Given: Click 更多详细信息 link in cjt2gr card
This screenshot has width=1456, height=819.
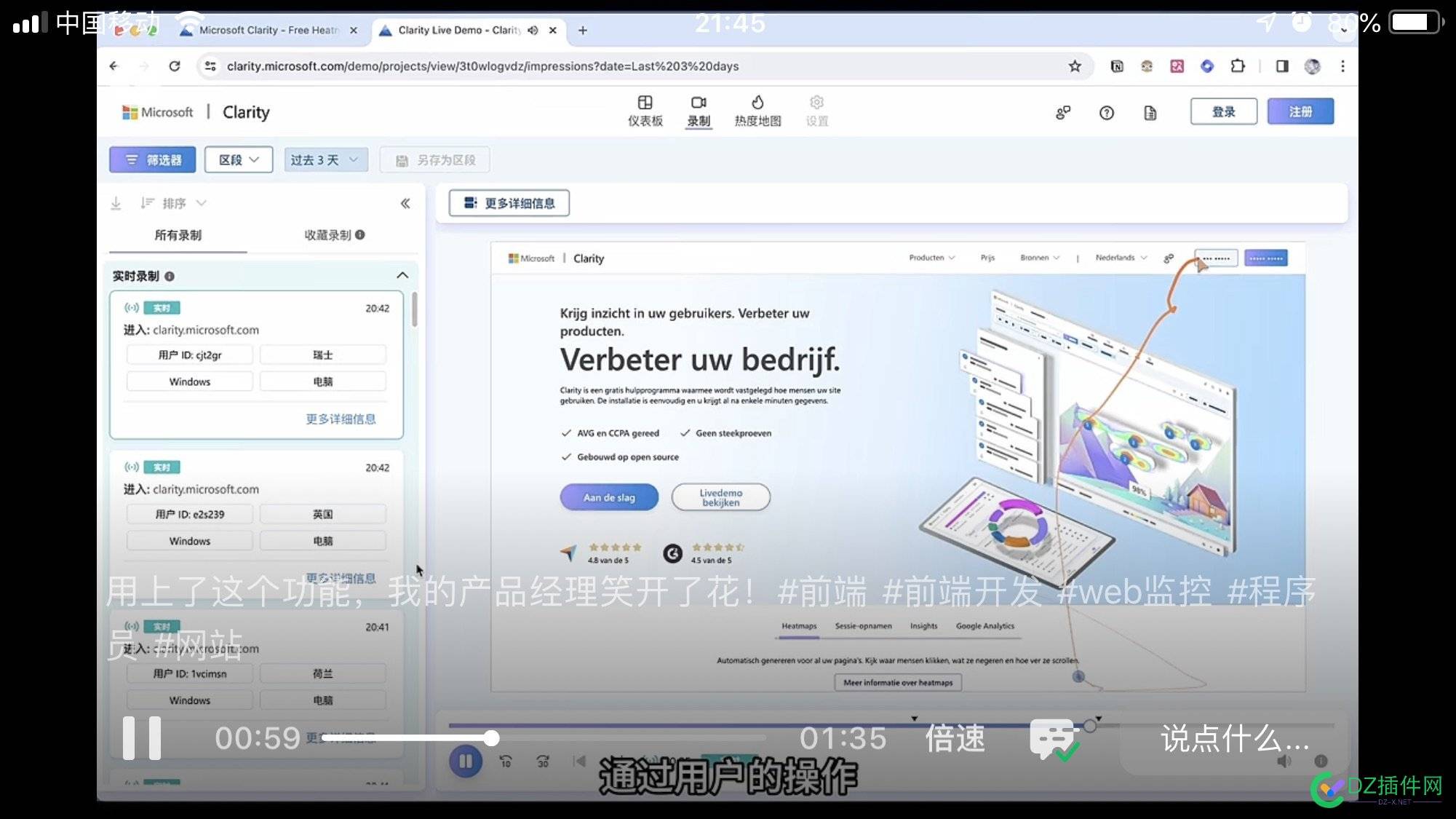Looking at the screenshot, I should point(341,419).
